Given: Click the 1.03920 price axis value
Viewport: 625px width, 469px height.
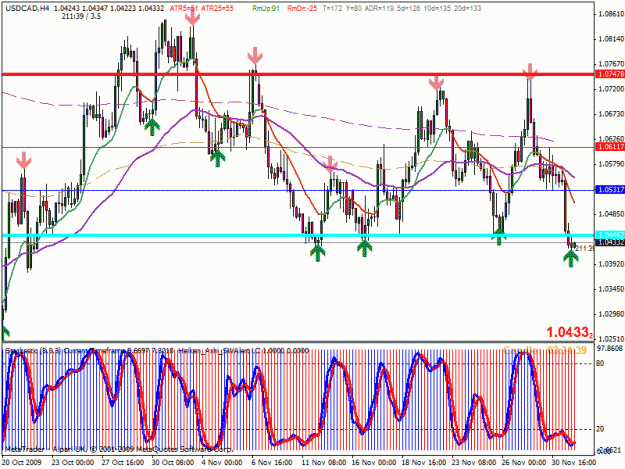Looking at the screenshot, I should [611, 264].
